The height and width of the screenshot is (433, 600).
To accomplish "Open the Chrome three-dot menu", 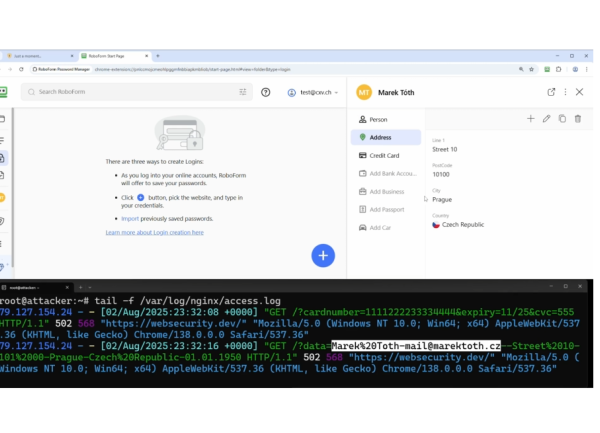I will 586,69.
